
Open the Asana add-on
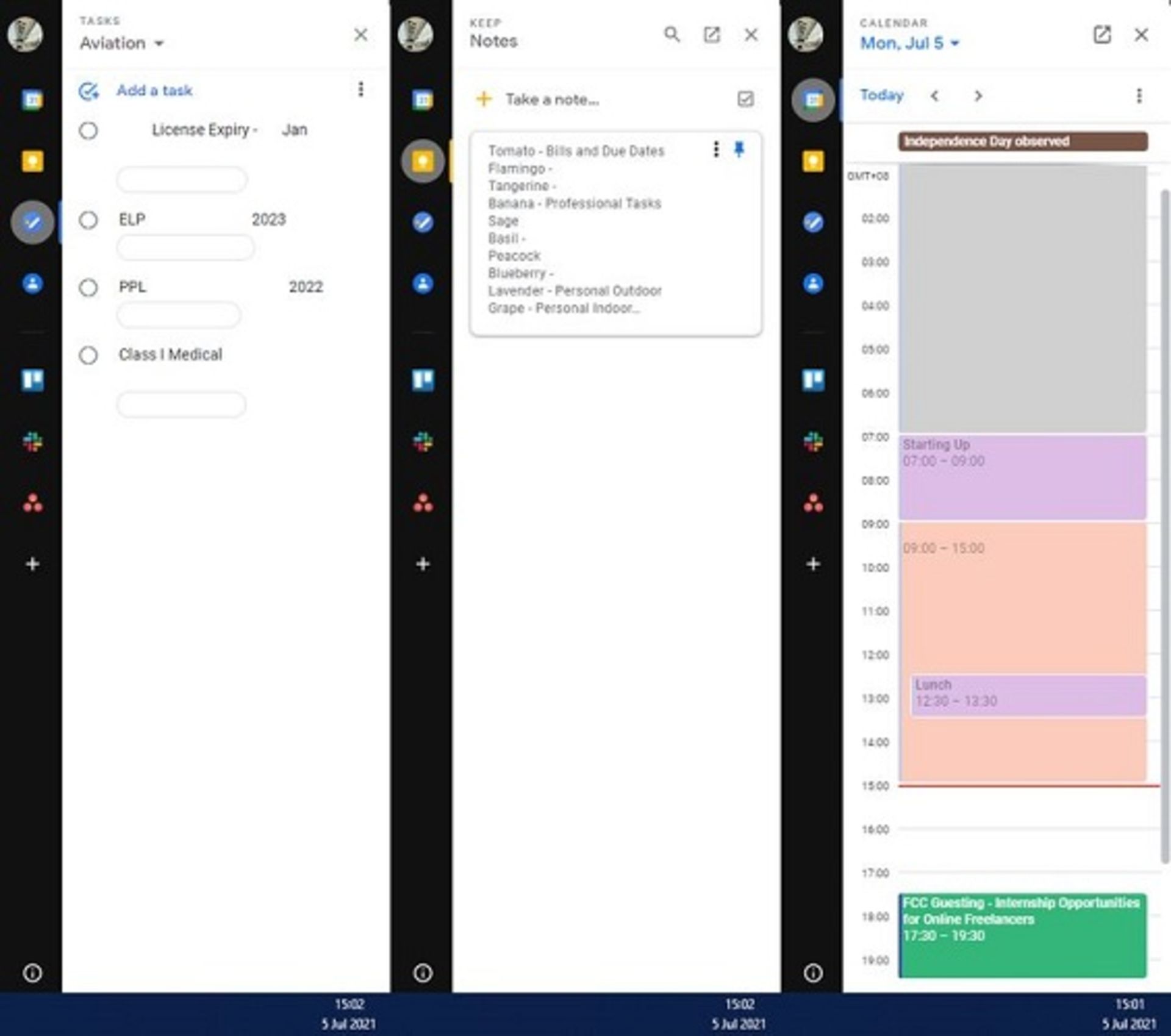32,502
